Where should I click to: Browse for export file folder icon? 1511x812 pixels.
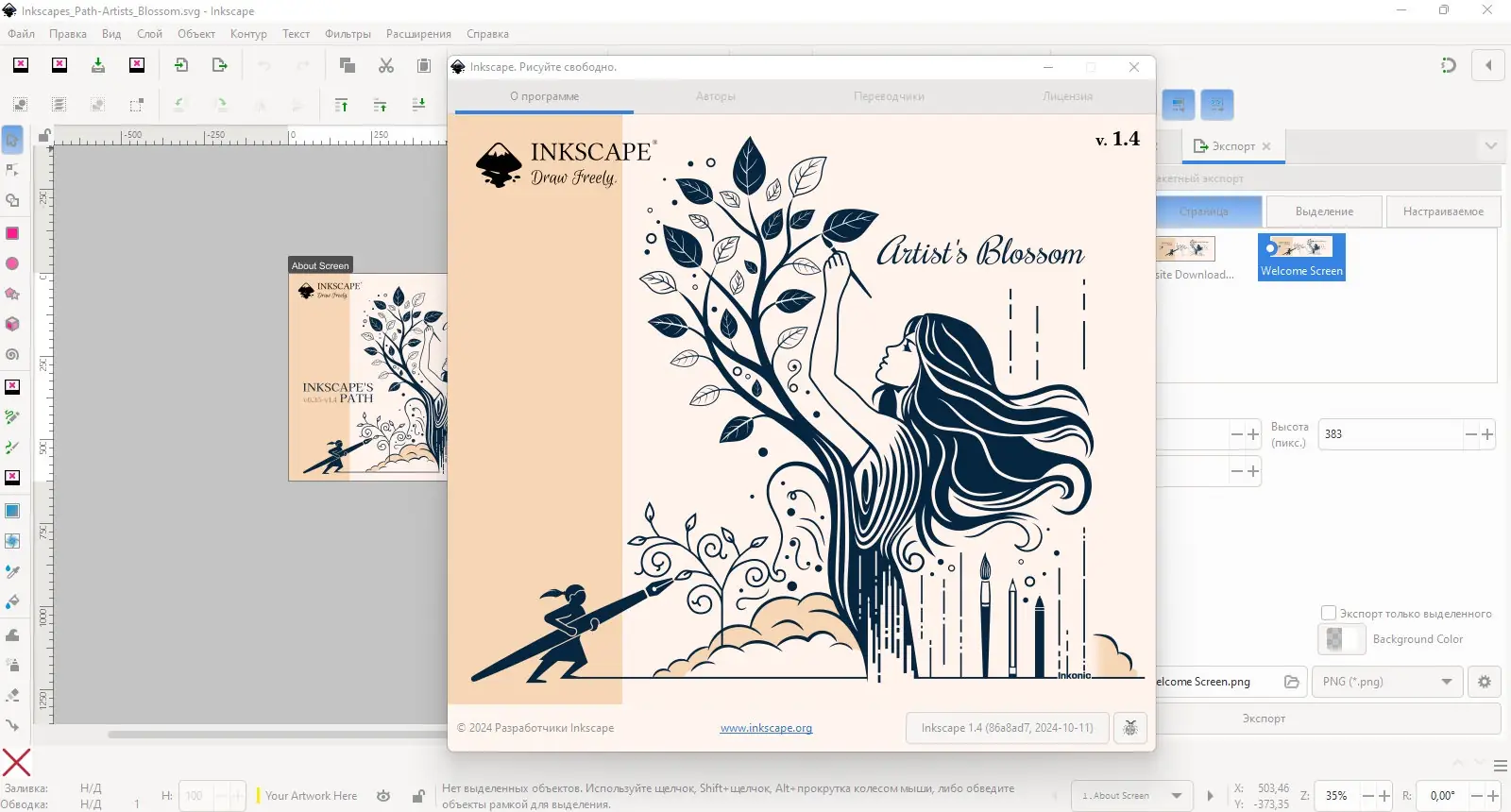pyautogui.click(x=1292, y=682)
